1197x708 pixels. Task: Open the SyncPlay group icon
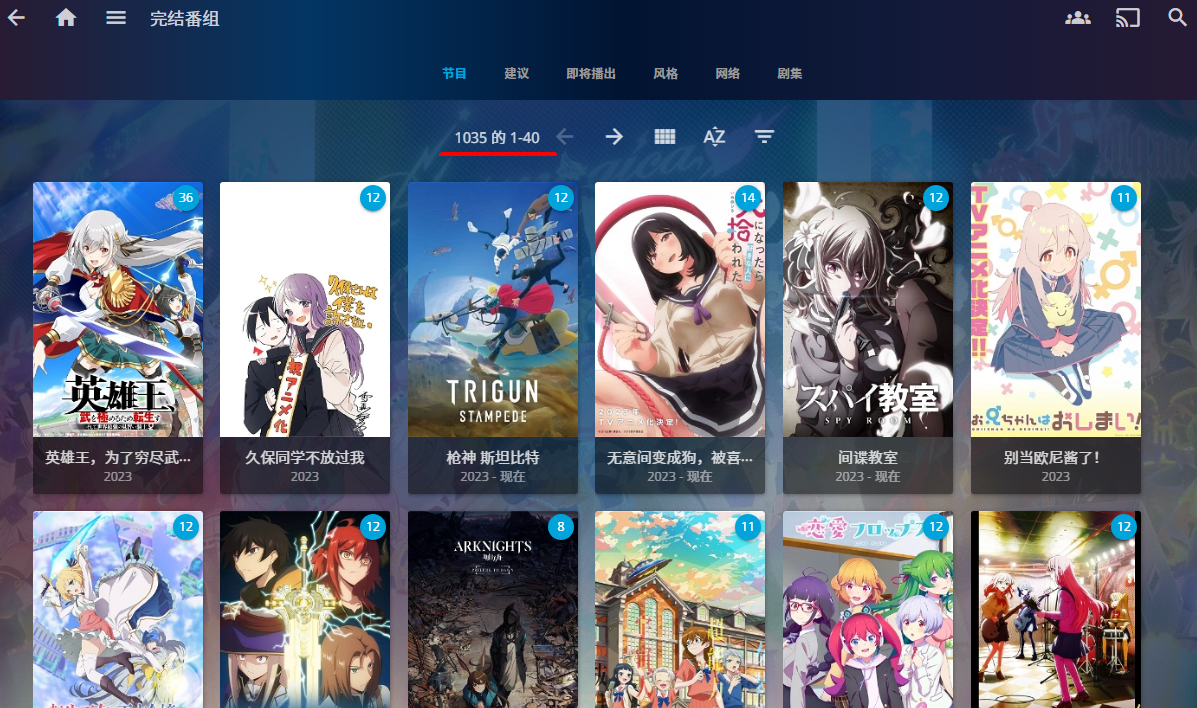1078,18
